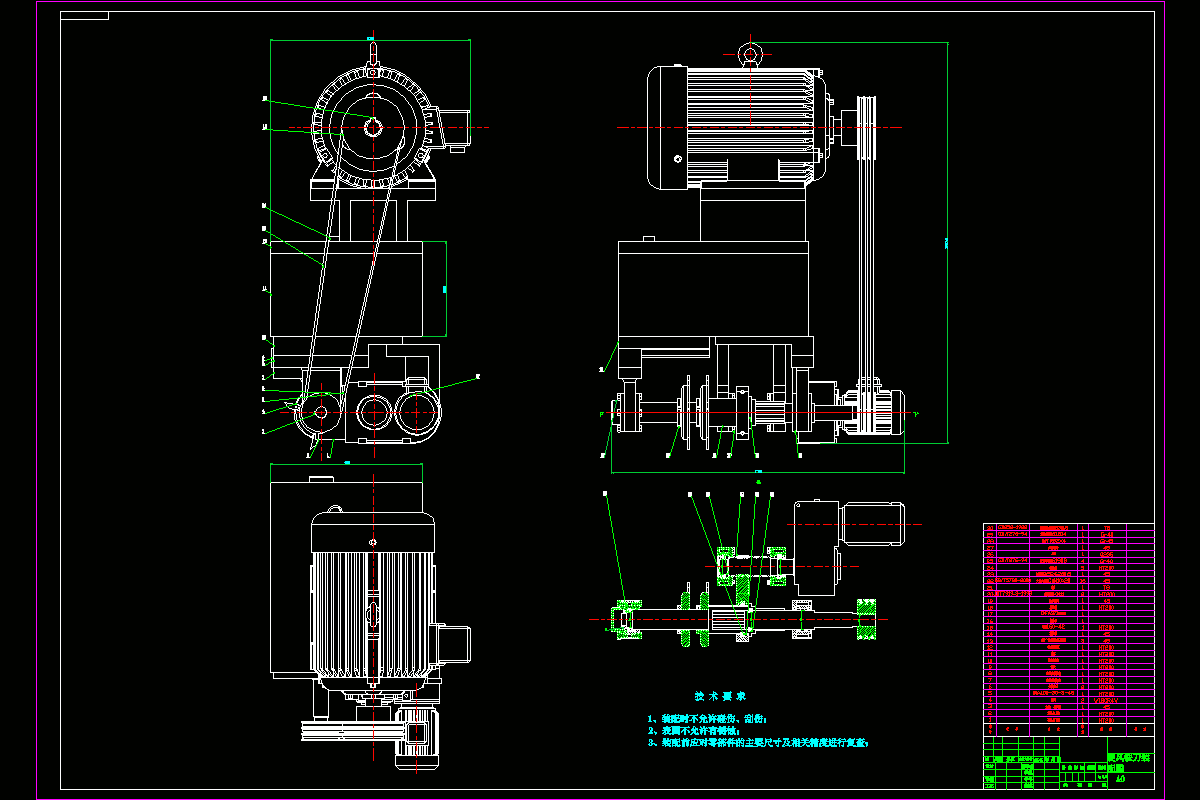Select technical requirement line 3 text
Screen dimensions: 1200x800
point(758,743)
